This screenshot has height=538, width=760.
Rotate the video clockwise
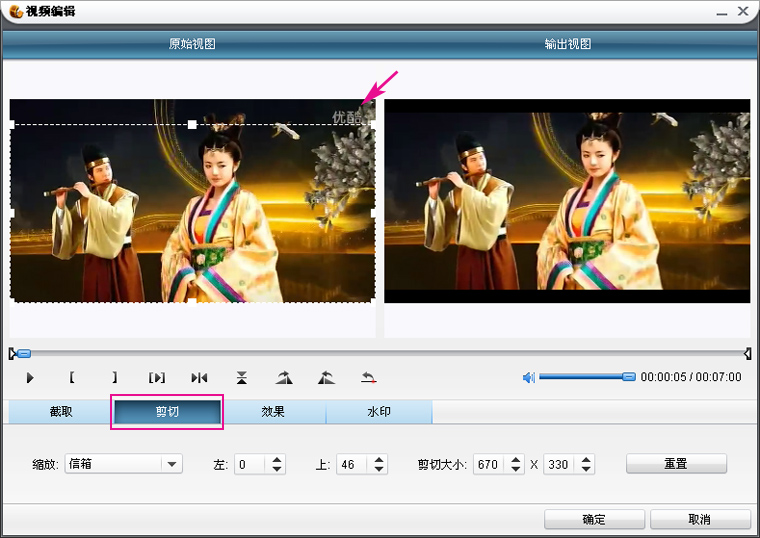click(284, 378)
